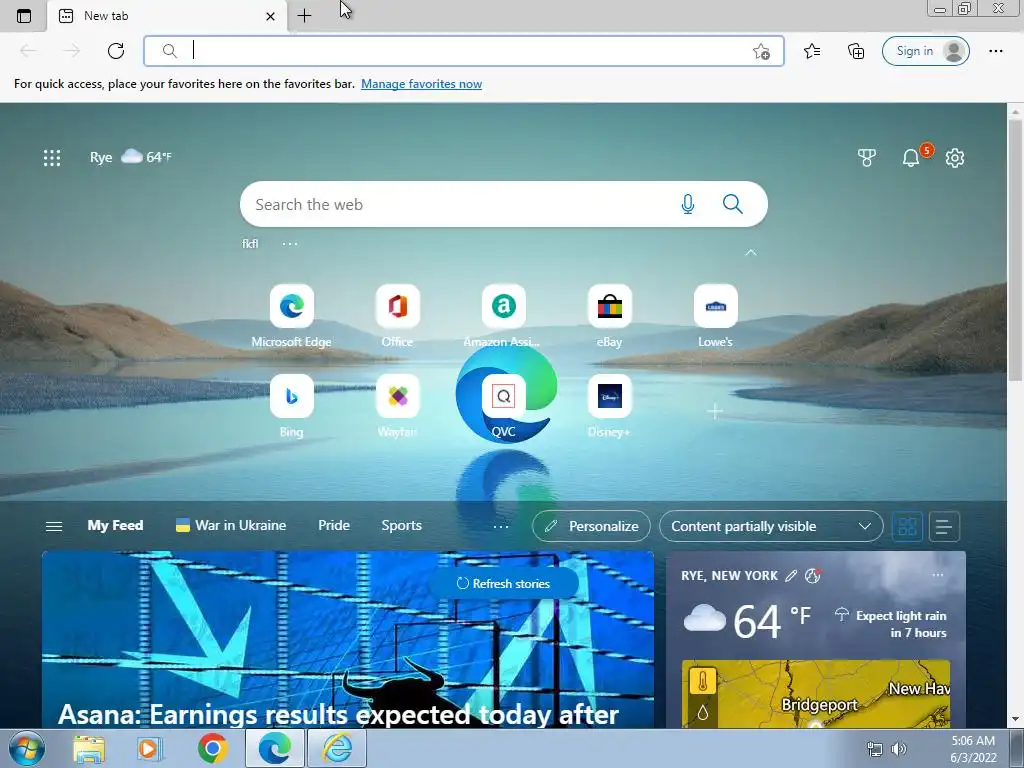
Task: Open the Microsoft Edge quick link
Action: [x=291, y=316]
